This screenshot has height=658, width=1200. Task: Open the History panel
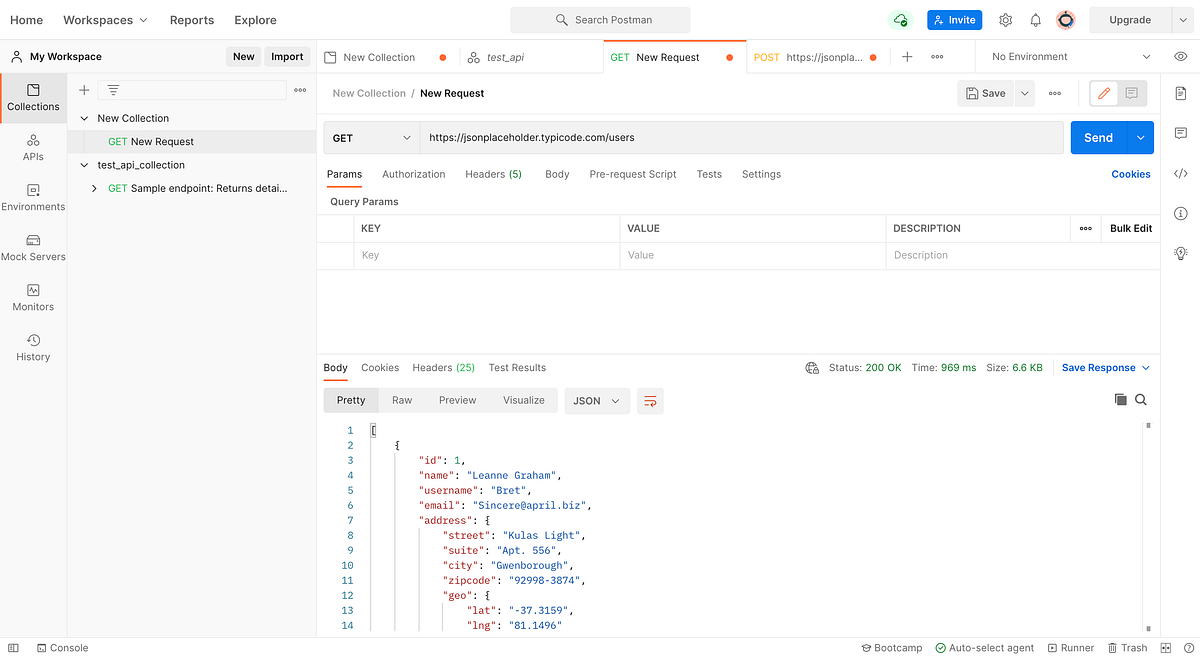[x=33, y=347]
